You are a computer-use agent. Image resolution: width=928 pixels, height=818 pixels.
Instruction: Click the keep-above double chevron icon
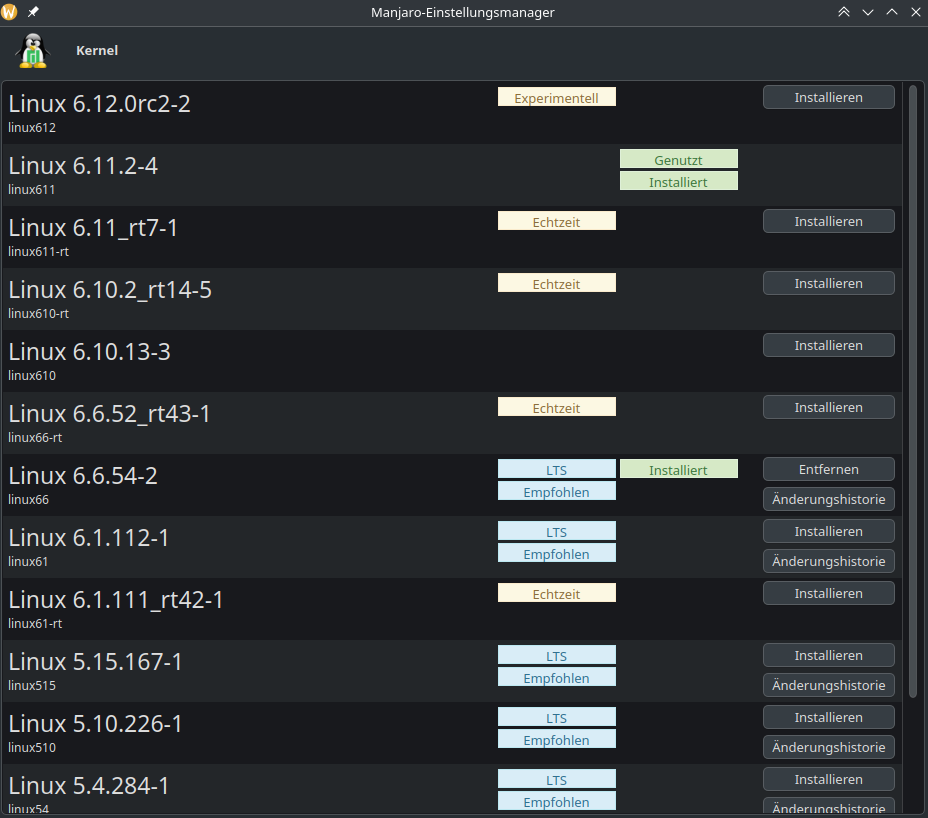[844, 12]
